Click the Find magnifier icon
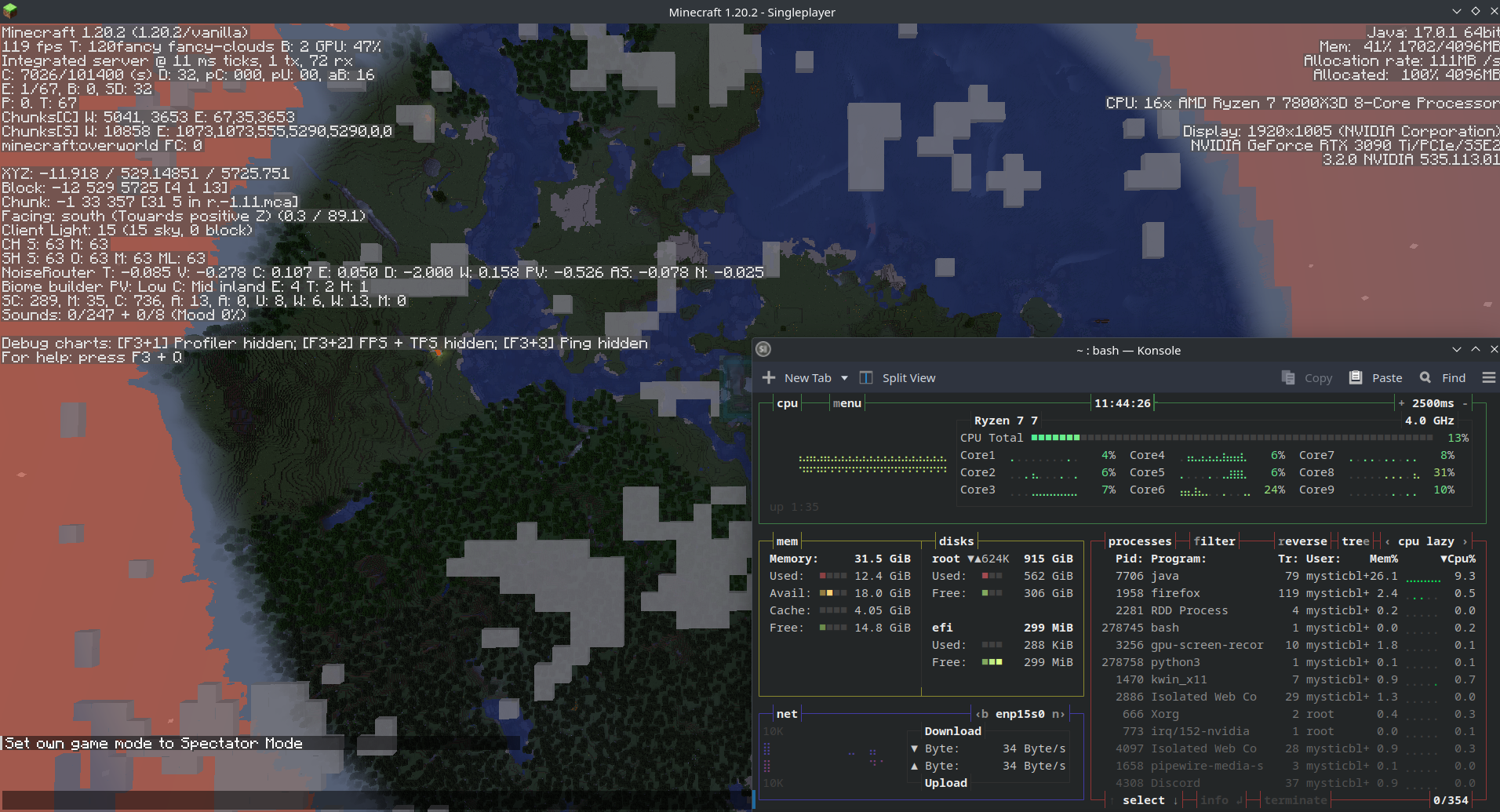 tap(1425, 378)
